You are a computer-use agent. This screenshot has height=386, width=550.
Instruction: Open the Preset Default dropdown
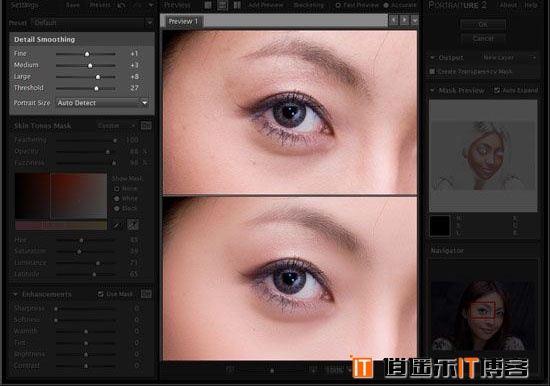93,23
